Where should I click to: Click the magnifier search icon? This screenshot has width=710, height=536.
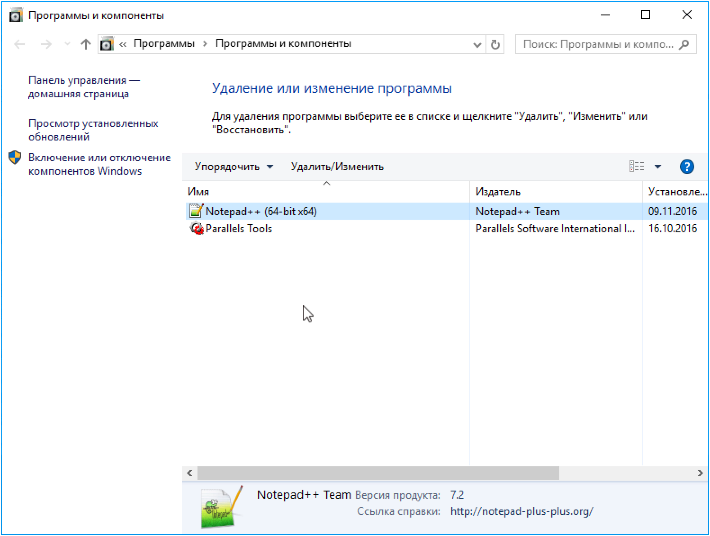point(685,44)
